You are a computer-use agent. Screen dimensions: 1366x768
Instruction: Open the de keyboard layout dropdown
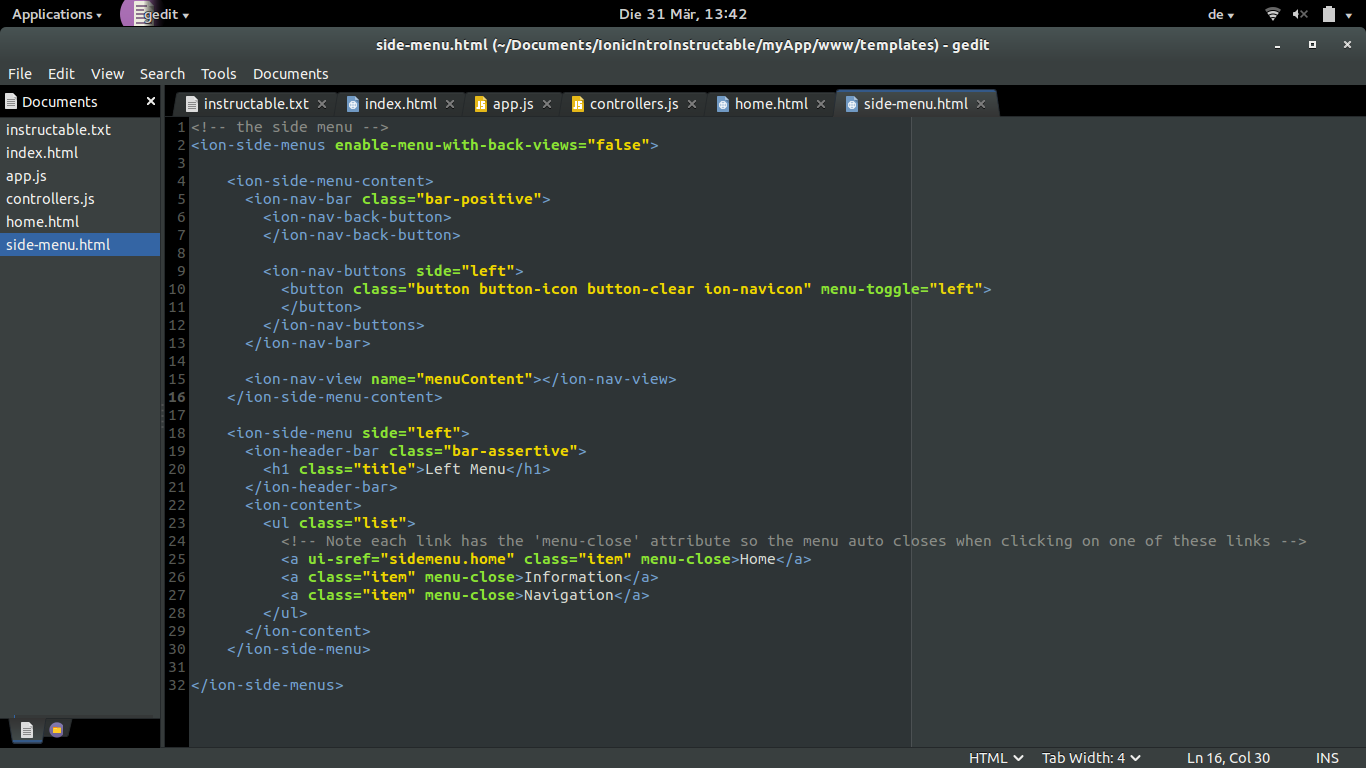click(1221, 14)
